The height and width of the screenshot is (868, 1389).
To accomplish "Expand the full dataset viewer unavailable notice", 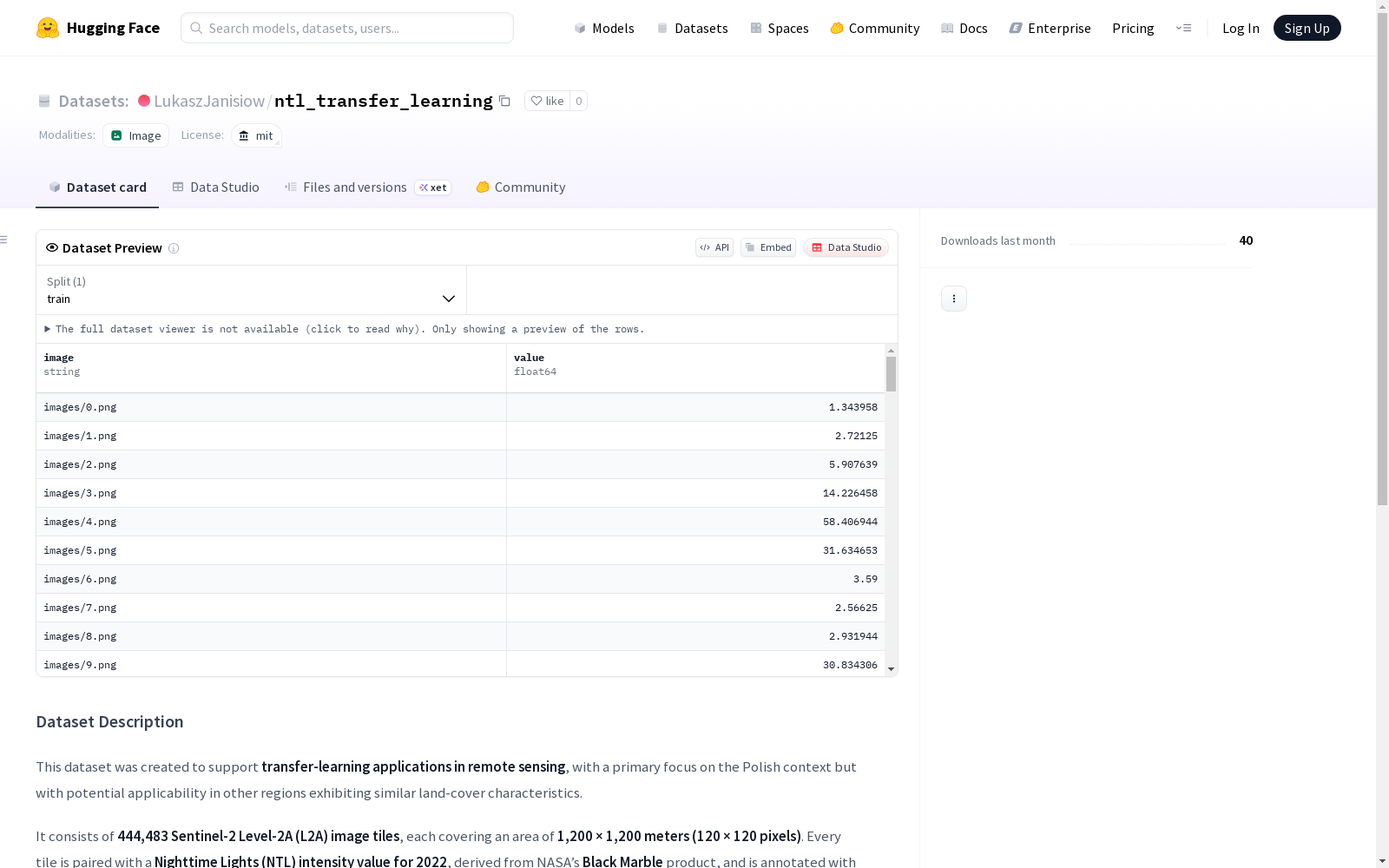I will pyautogui.click(x=345, y=329).
